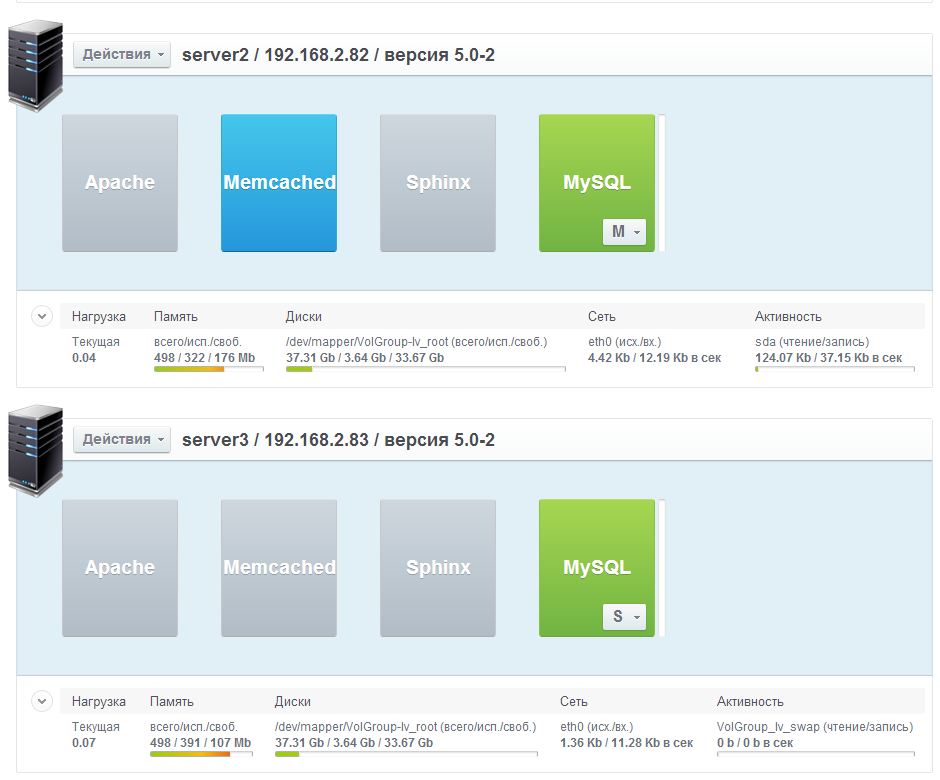Viewport: 940px width, 780px height.
Task: Click server2 memory usage bar
Action: pyautogui.click(x=208, y=370)
